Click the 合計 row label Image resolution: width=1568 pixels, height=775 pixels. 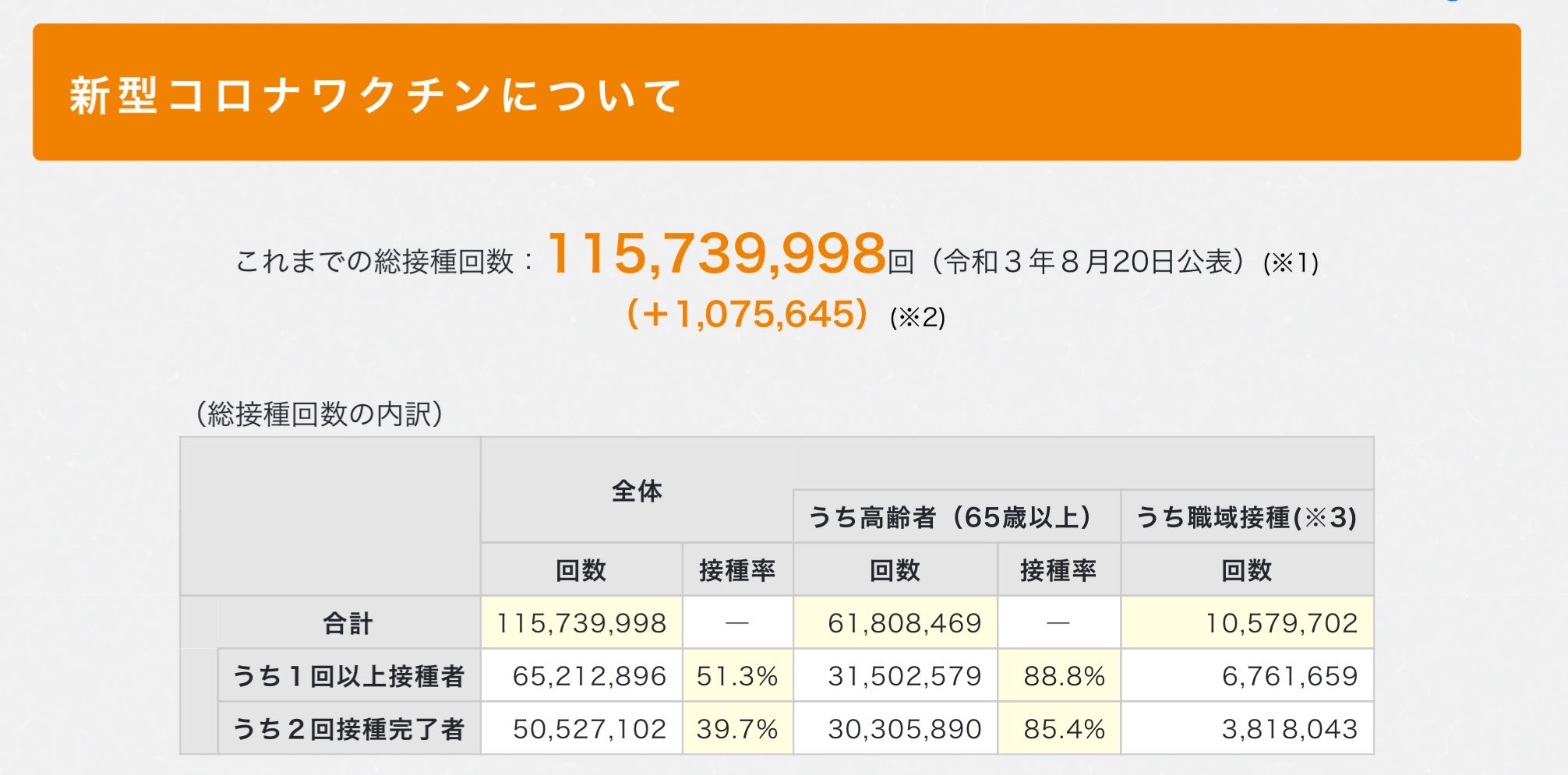click(x=348, y=623)
